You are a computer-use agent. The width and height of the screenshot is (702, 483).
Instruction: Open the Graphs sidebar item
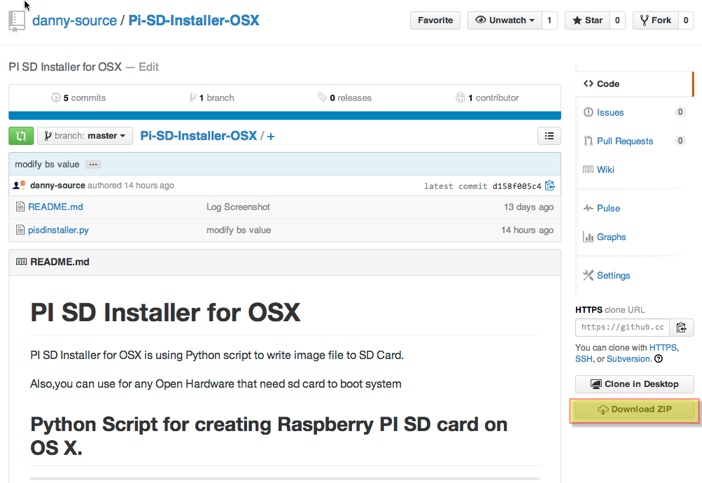(x=610, y=237)
